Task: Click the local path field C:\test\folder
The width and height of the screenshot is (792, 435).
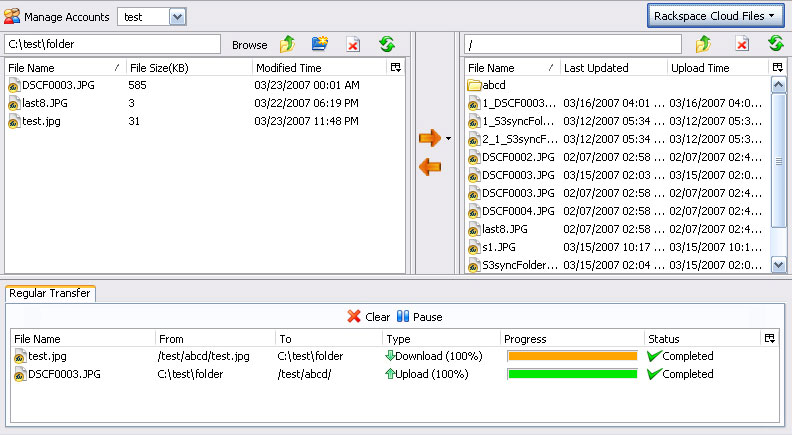Action: pos(113,44)
